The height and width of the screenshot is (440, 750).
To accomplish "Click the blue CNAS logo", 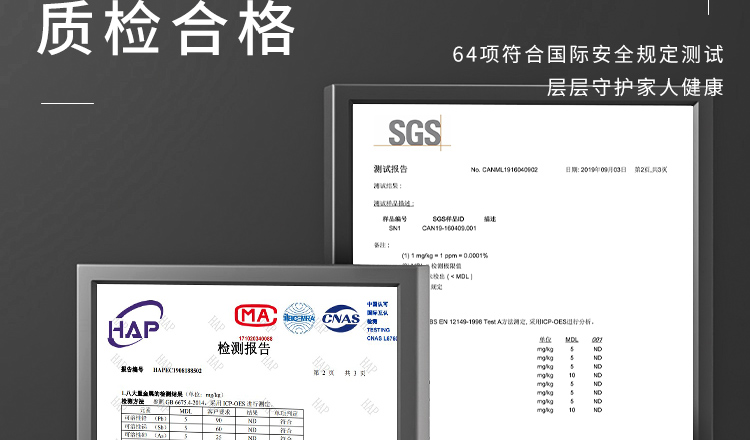I will tap(341, 318).
